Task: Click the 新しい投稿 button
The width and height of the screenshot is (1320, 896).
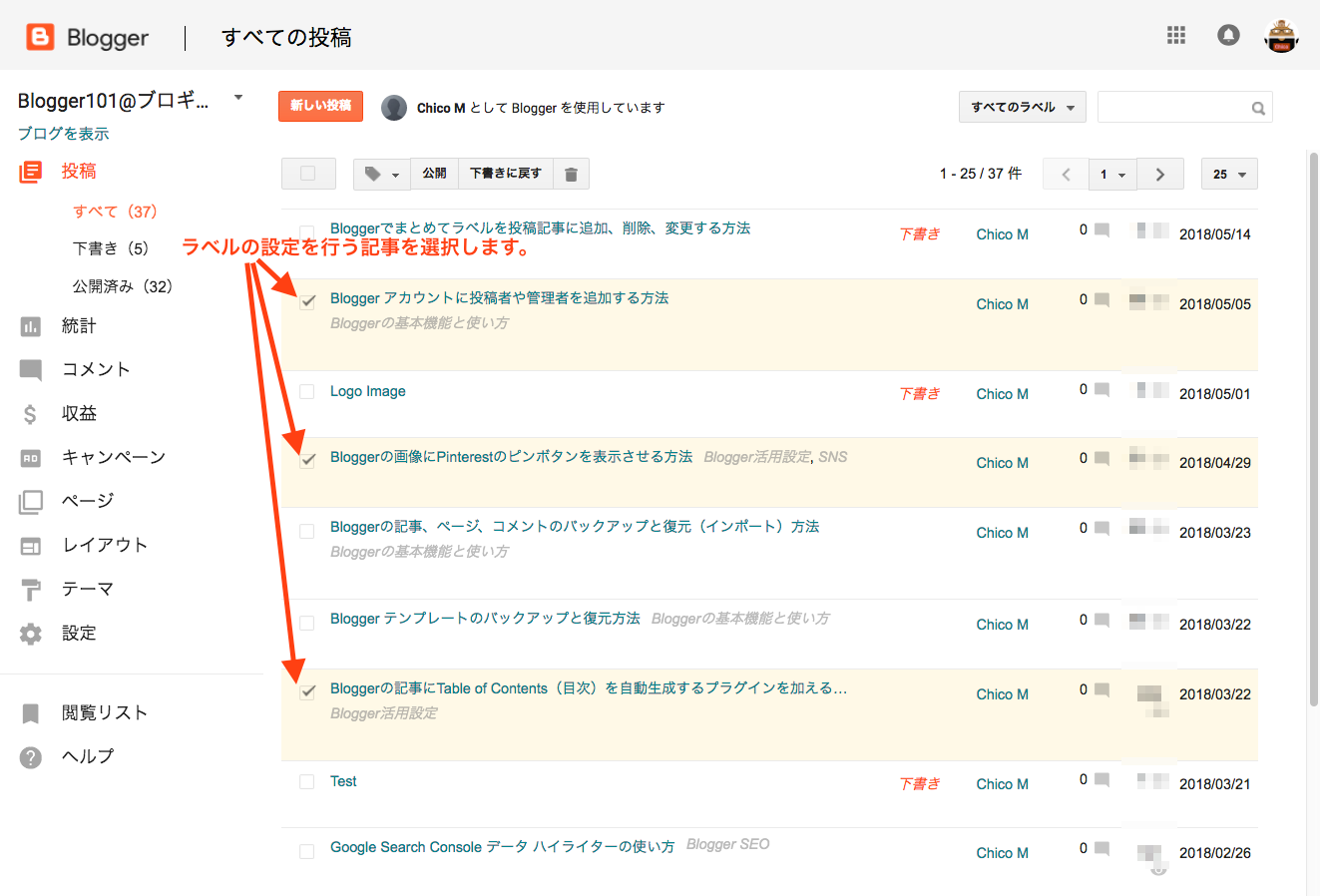Action: (320, 106)
